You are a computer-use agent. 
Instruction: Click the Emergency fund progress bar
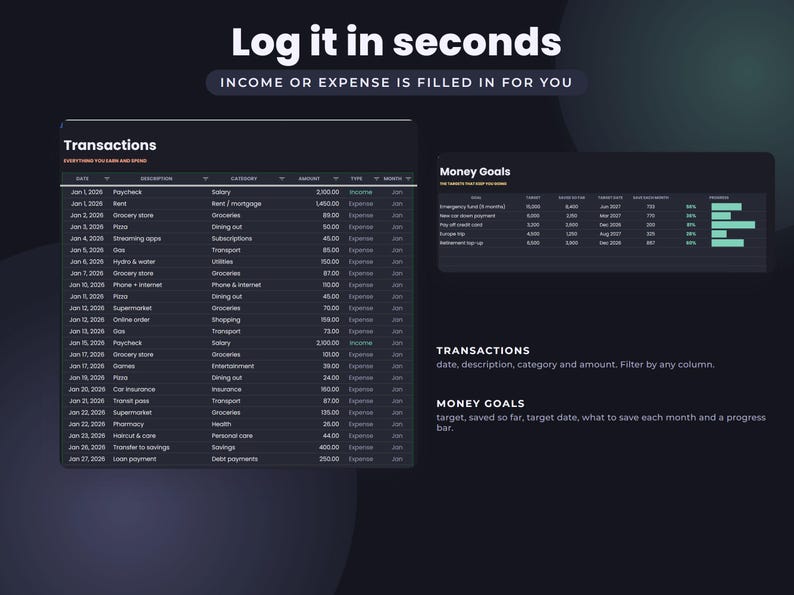coord(726,207)
